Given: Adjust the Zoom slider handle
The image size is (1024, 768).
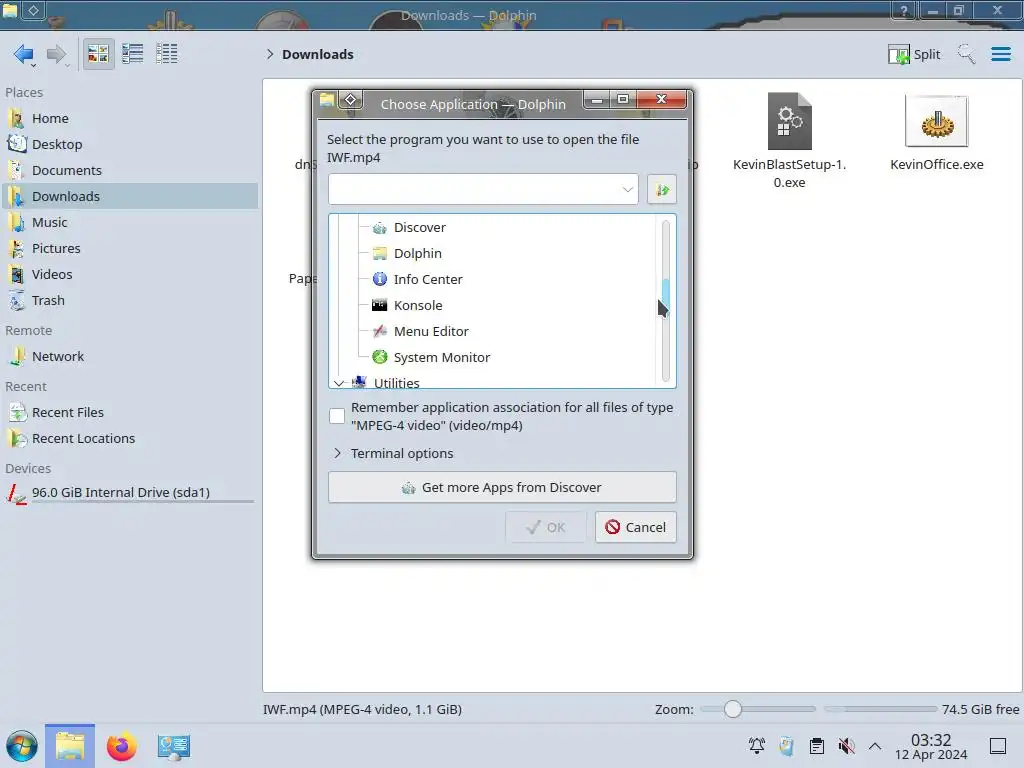Looking at the screenshot, I should pyautogui.click(x=733, y=709).
